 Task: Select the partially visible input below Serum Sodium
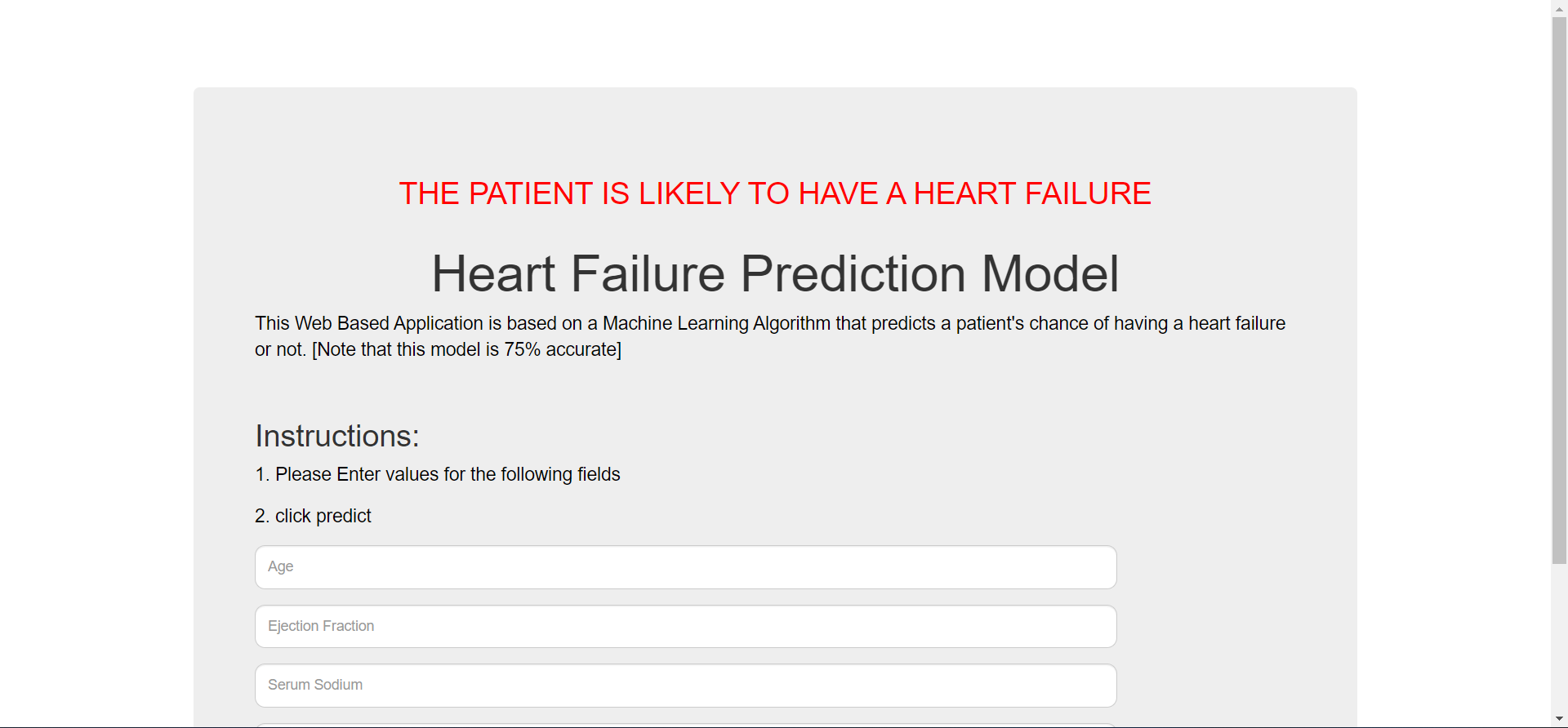coord(685,725)
